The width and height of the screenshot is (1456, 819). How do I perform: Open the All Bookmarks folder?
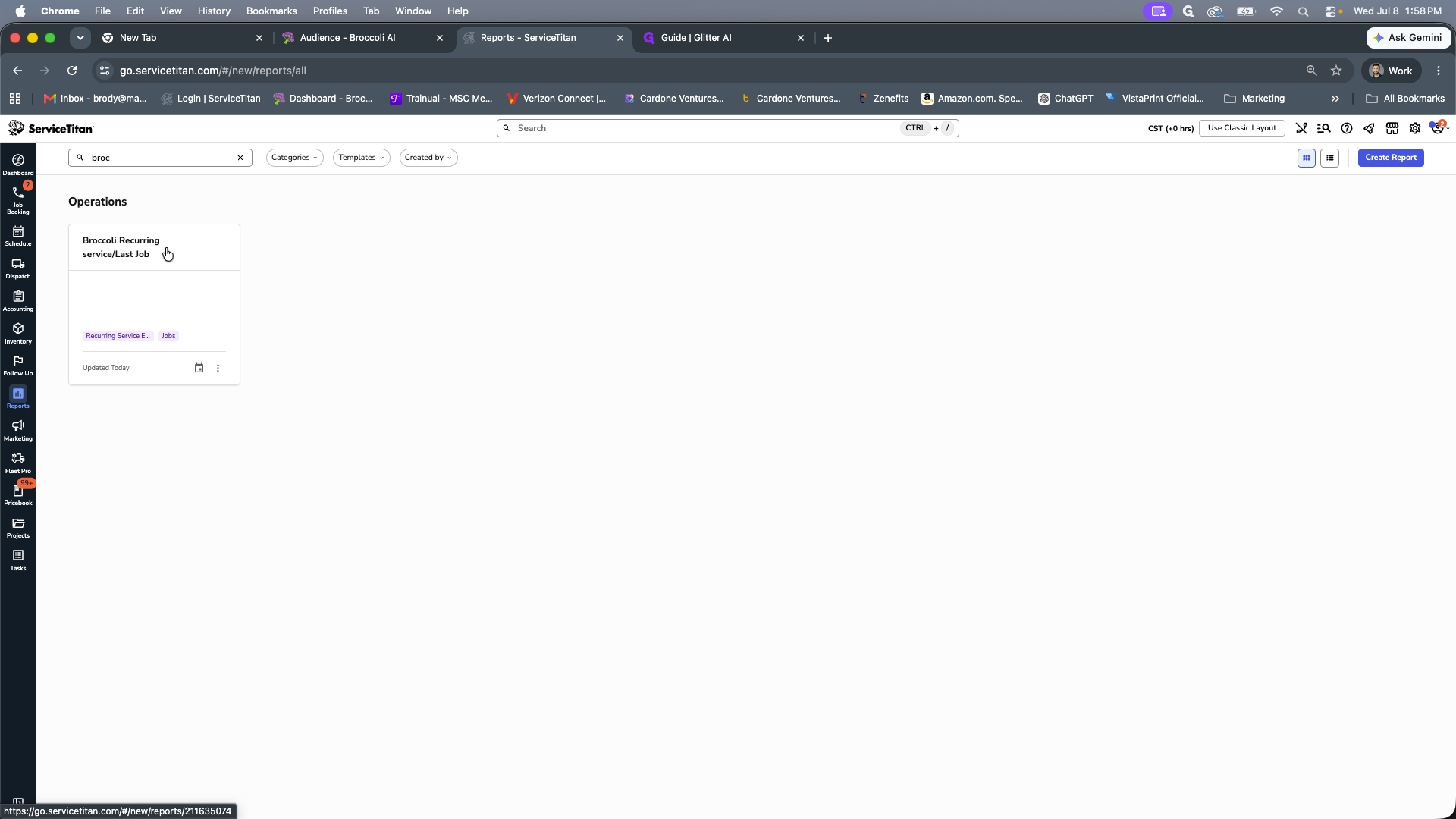(x=1405, y=99)
